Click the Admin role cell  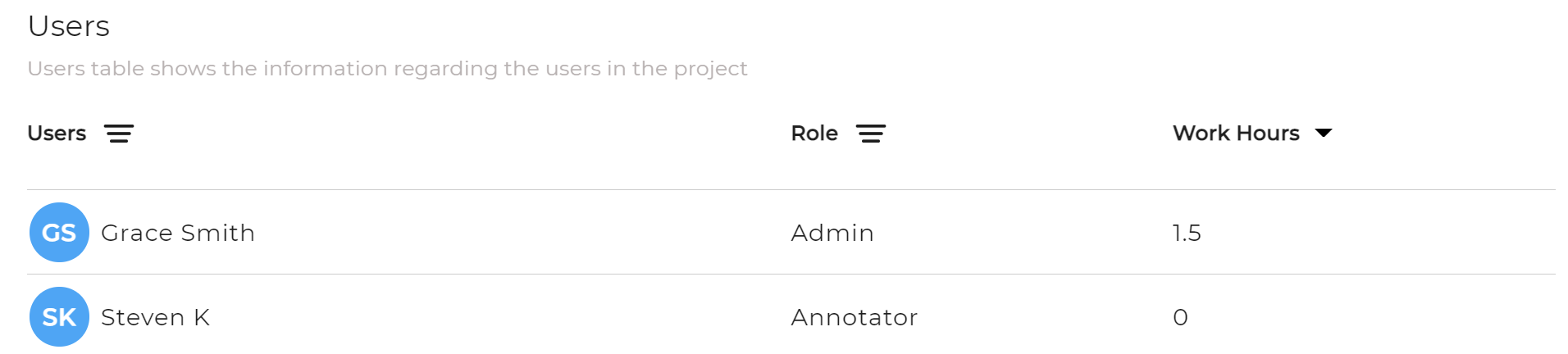coord(832,233)
